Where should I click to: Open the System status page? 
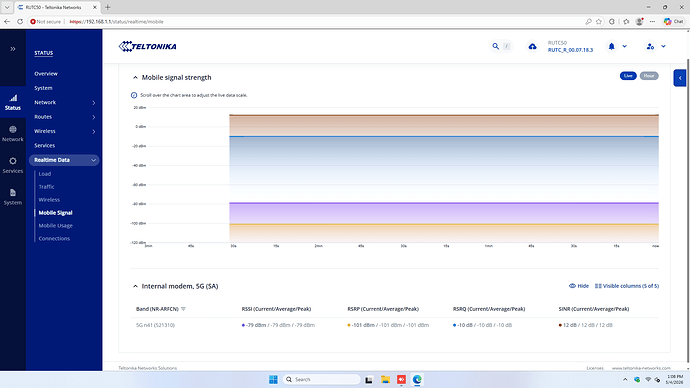(x=43, y=88)
